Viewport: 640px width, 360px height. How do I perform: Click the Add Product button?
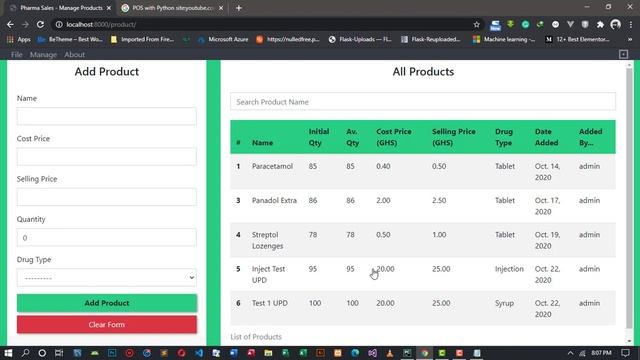point(107,303)
